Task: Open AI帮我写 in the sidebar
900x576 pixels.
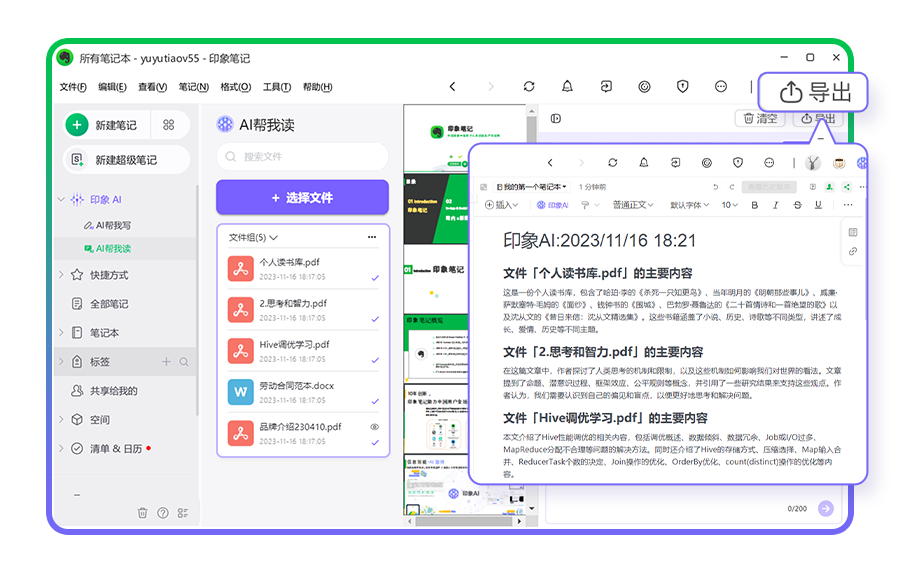Action: click(x=108, y=225)
